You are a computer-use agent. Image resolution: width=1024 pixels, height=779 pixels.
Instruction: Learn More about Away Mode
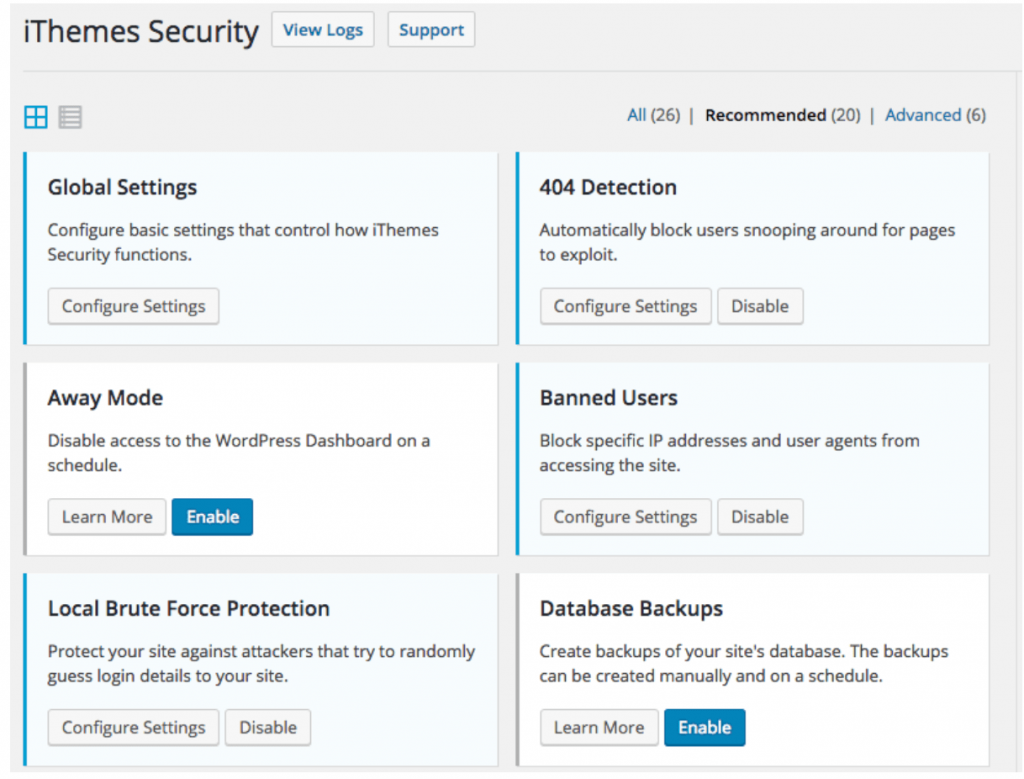point(107,517)
